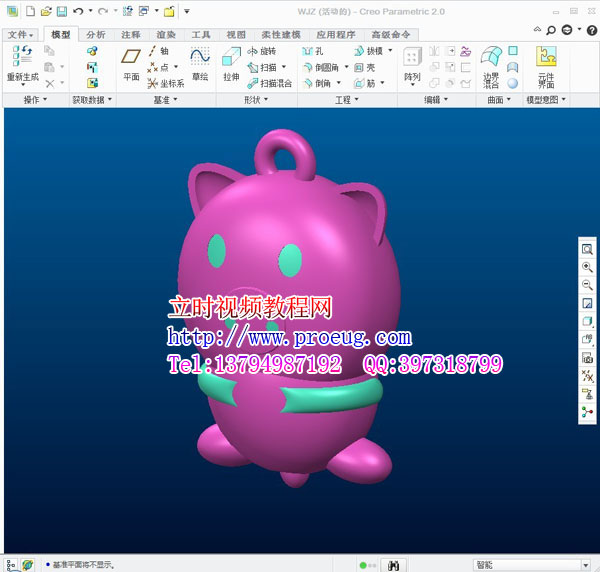
Task: Open the saved views list icon
Action: 587,339
